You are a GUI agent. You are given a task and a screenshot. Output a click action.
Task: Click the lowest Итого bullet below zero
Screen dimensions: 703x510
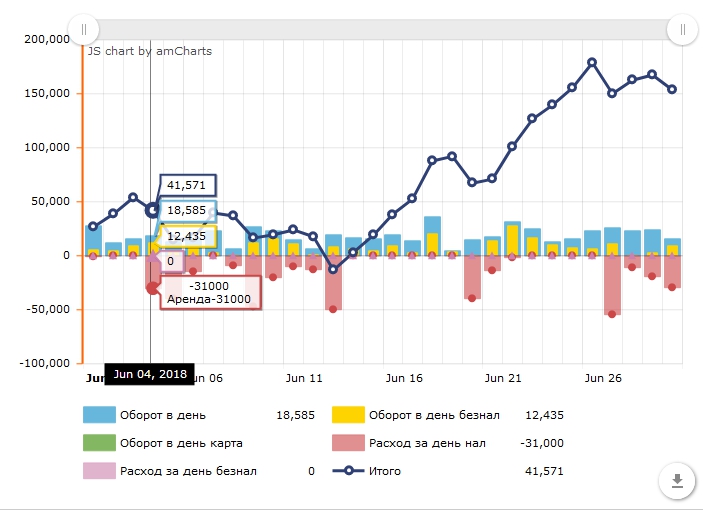(333, 269)
